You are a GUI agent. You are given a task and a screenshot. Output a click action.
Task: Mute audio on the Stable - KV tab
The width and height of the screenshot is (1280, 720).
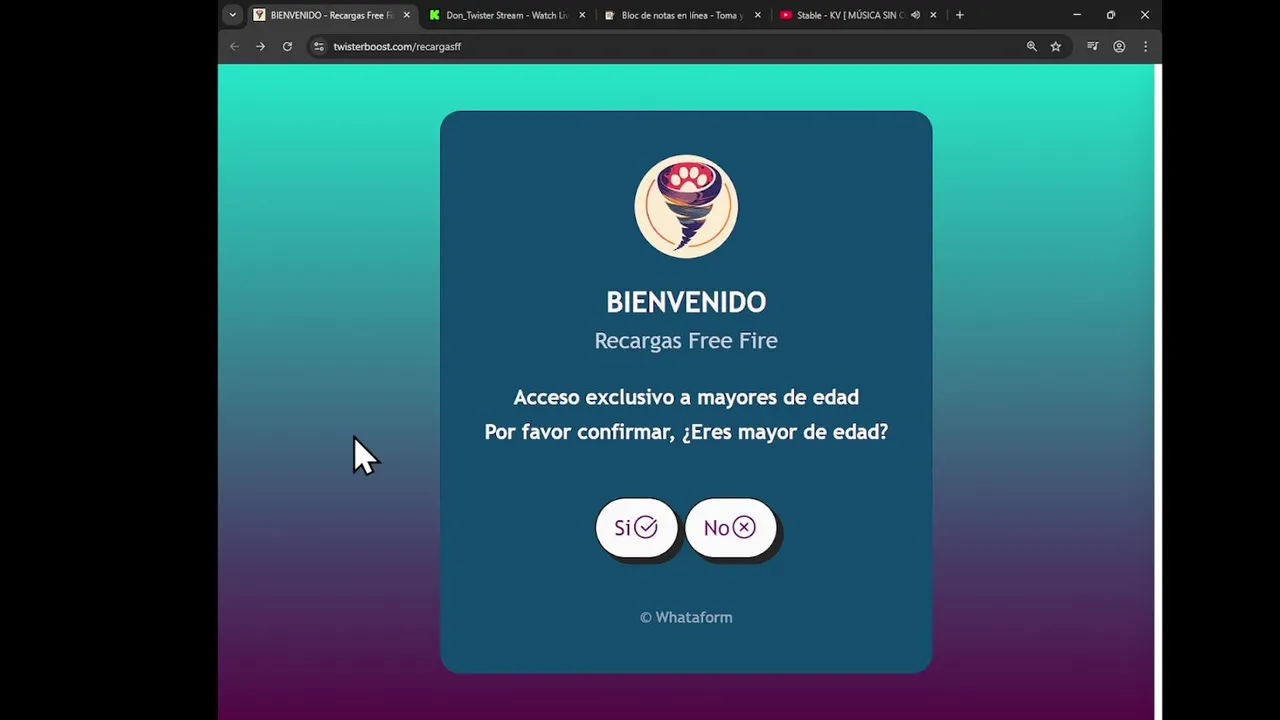point(915,15)
